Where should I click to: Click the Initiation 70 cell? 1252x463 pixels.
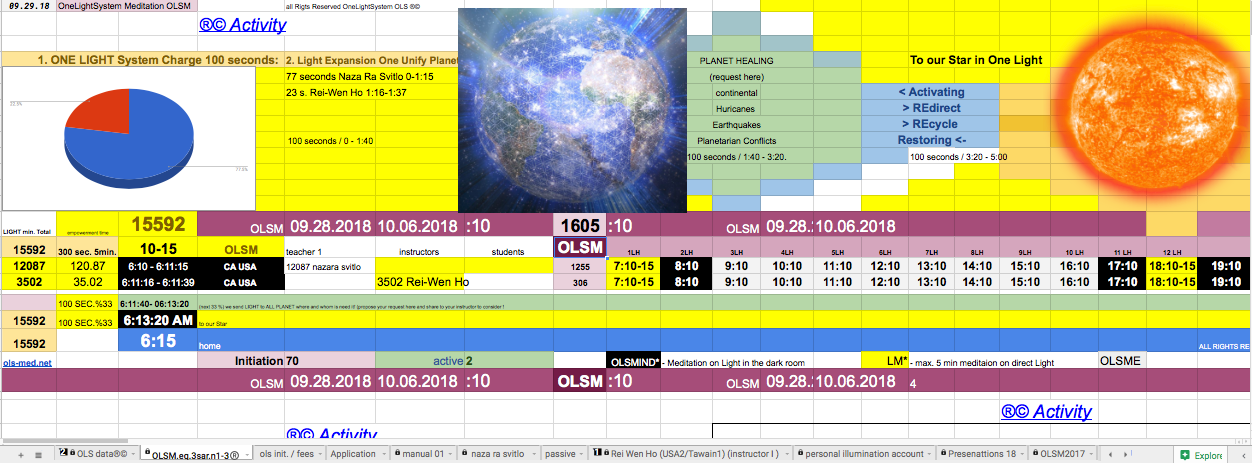[286, 360]
